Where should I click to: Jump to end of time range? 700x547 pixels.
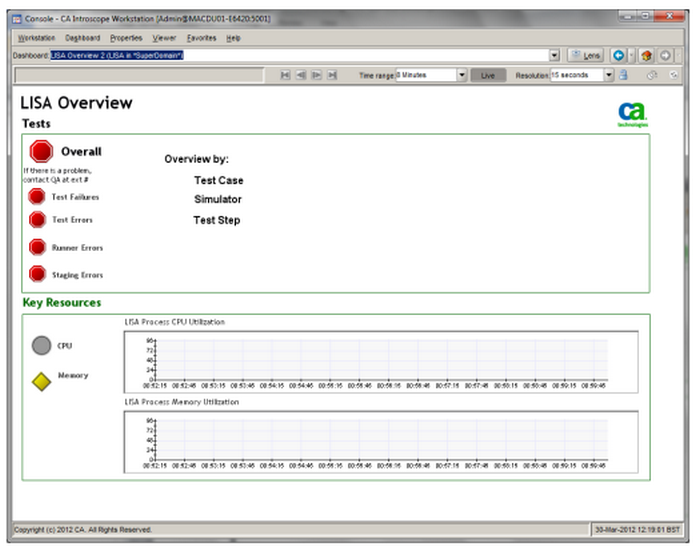[x=332, y=75]
